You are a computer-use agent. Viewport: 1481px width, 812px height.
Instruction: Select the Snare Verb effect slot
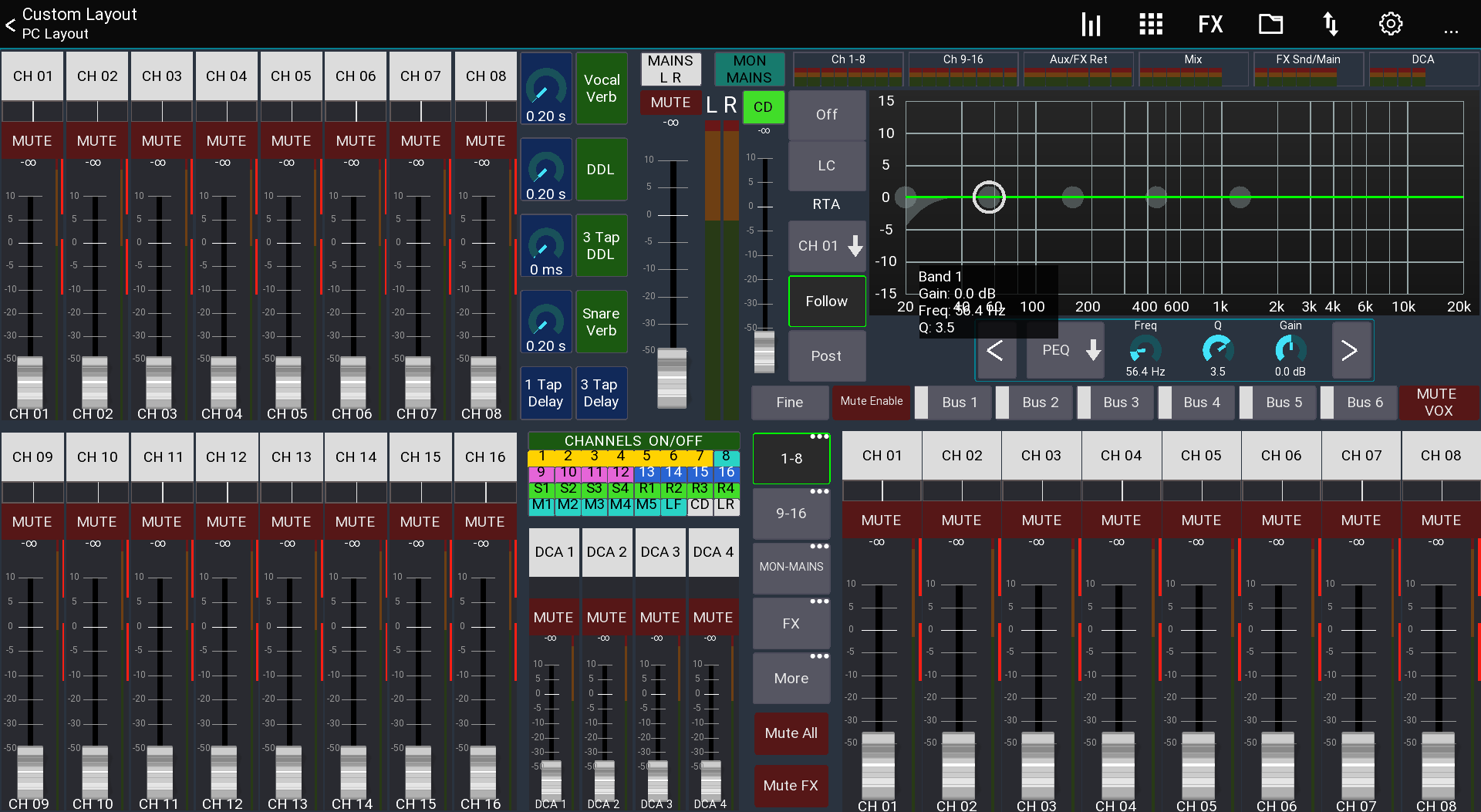tap(601, 322)
